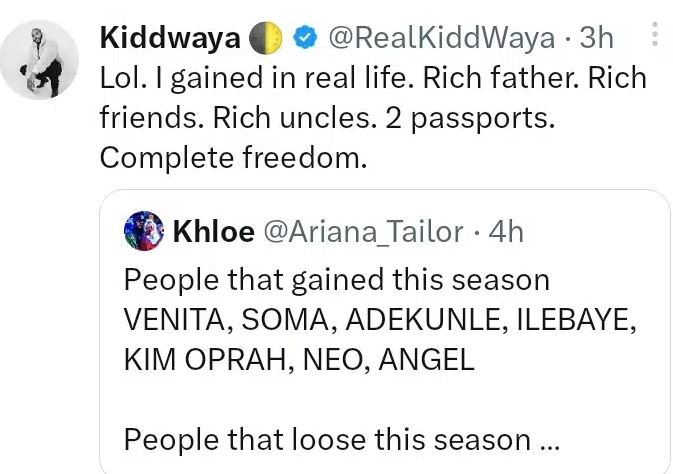
Task: Open the @RealKiddWaya handle link
Action: pyautogui.click(x=441, y=38)
